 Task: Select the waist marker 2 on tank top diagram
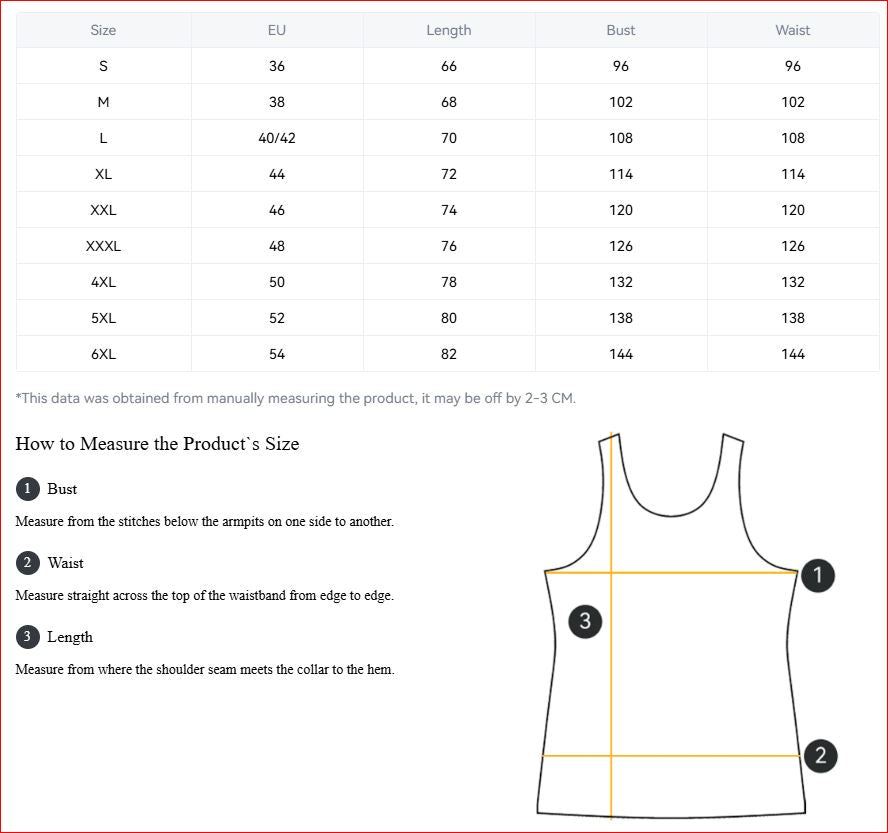click(x=820, y=756)
